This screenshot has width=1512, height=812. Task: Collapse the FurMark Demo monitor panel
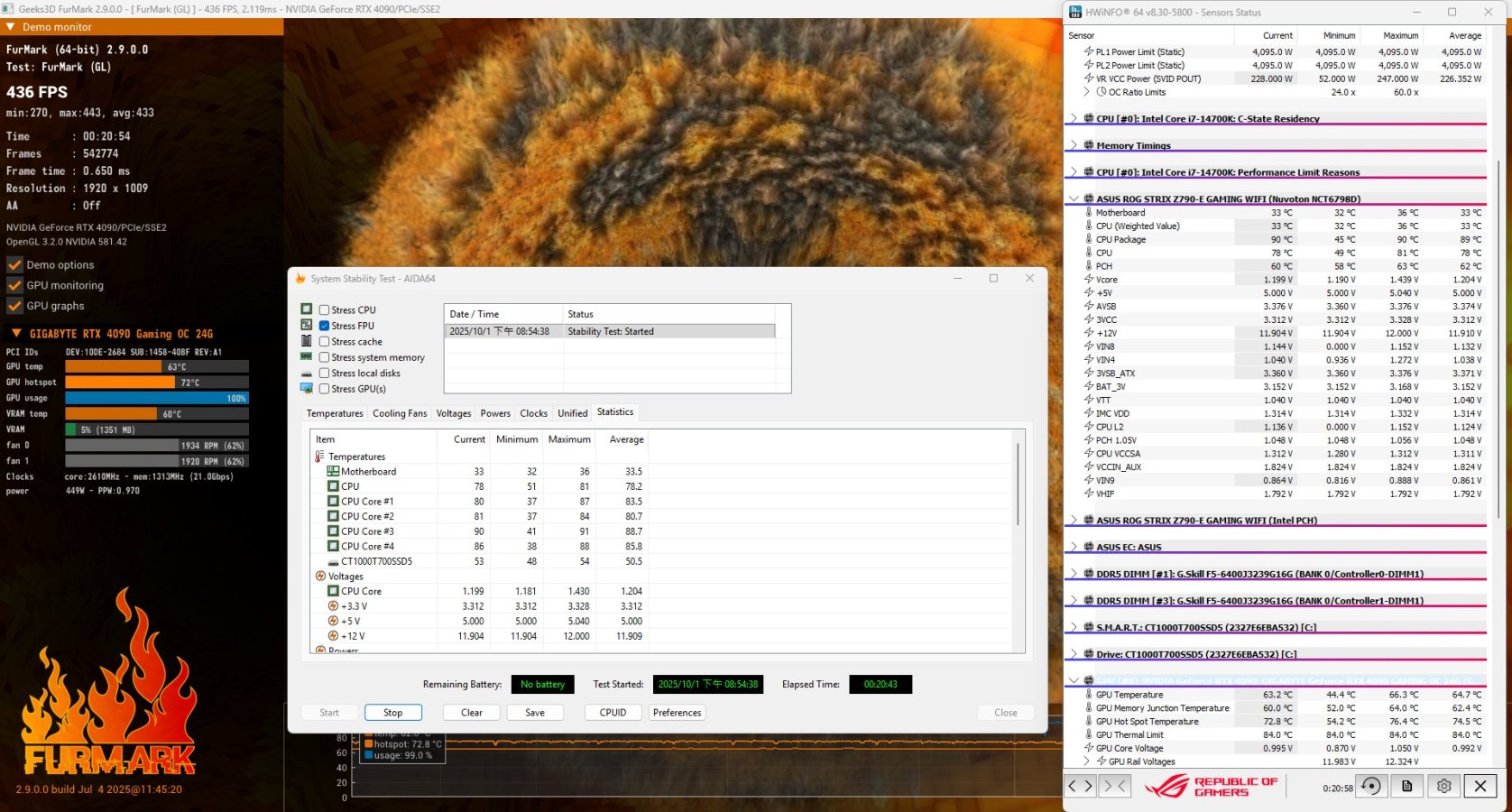11,27
